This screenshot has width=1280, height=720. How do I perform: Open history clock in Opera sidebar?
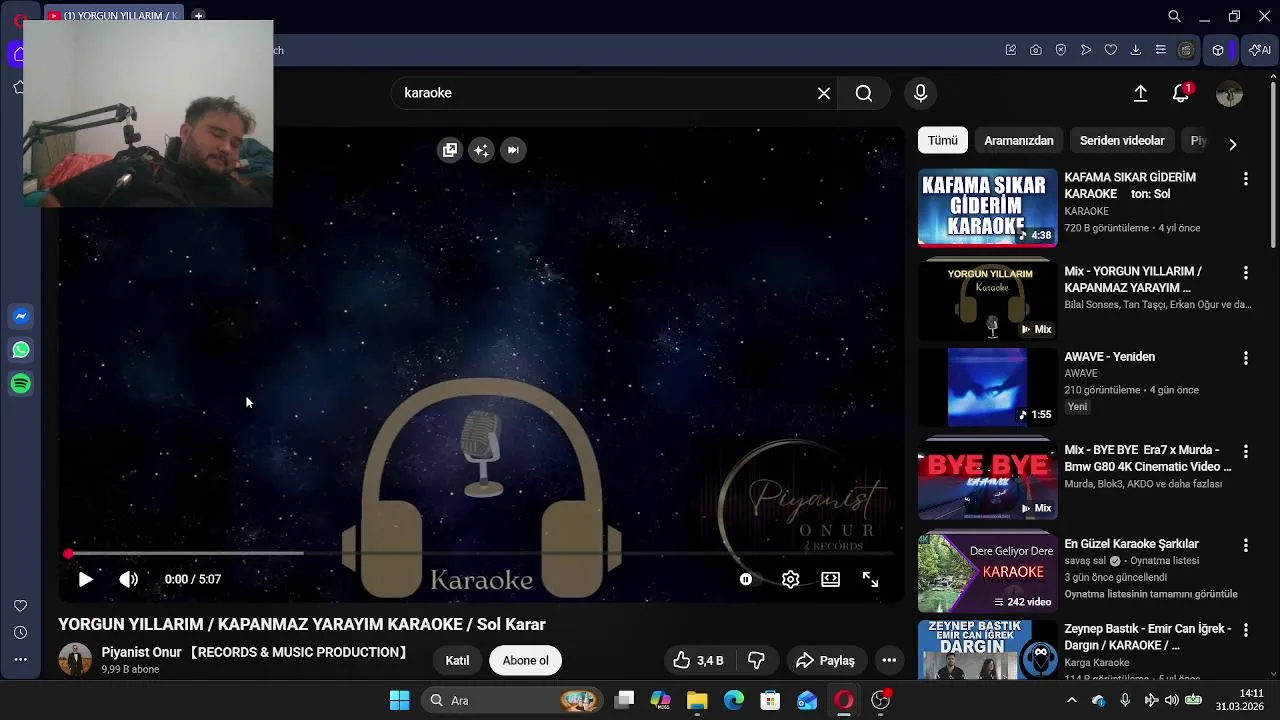[20, 633]
